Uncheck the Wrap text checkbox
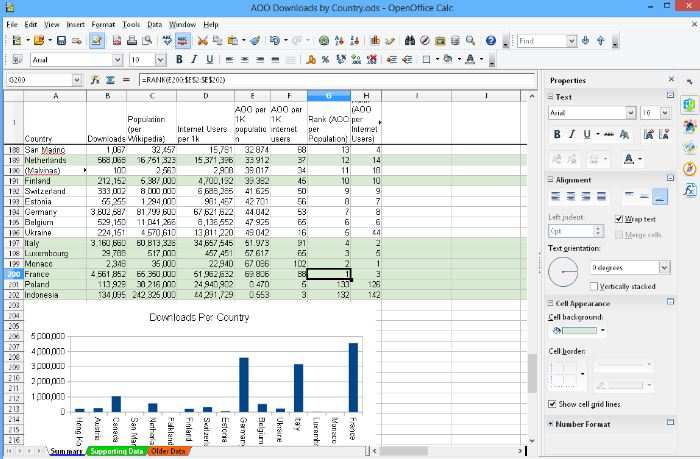The width and height of the screenshot is (700, 459). (619, 219)
